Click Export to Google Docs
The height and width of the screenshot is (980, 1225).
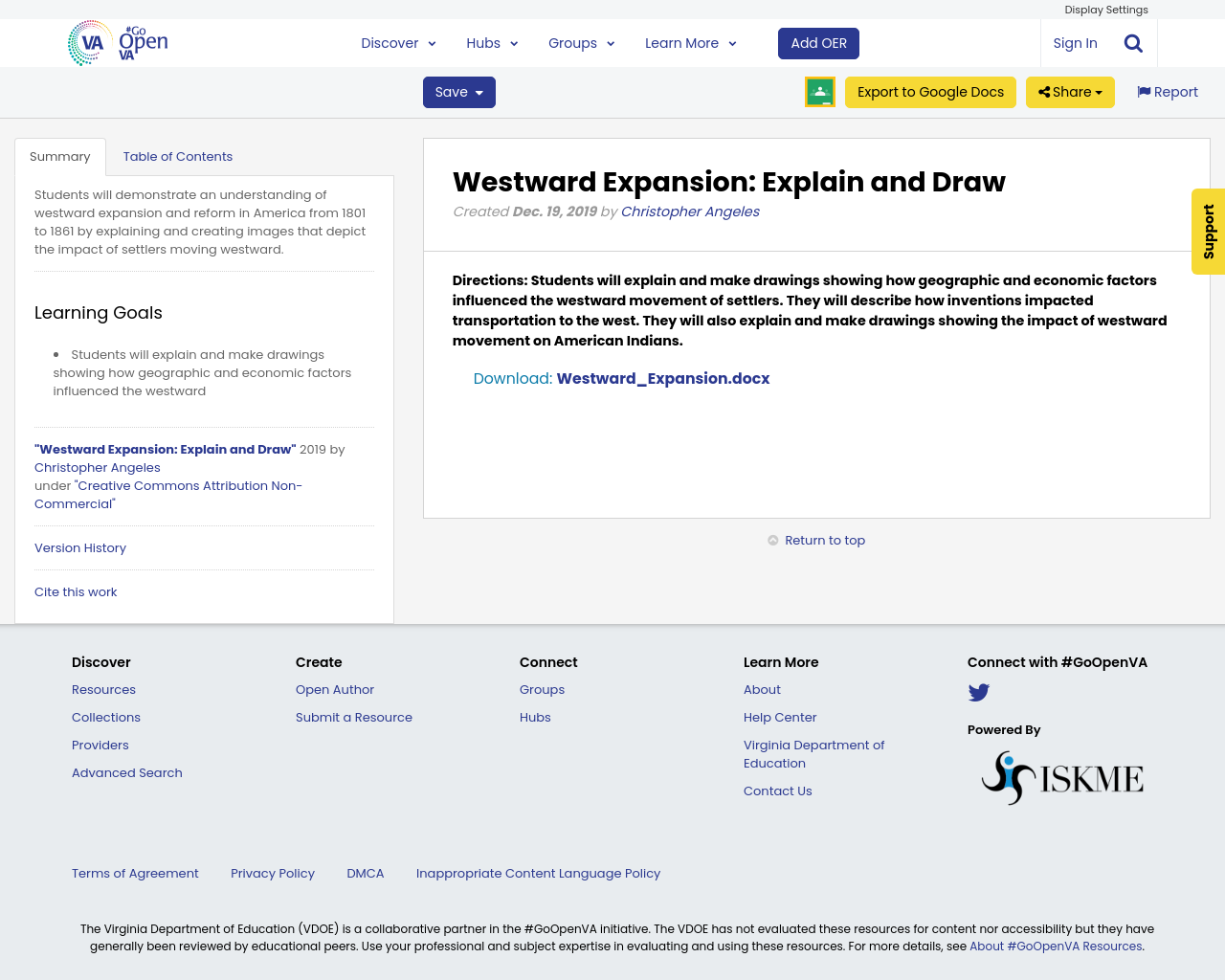[930, 92]
